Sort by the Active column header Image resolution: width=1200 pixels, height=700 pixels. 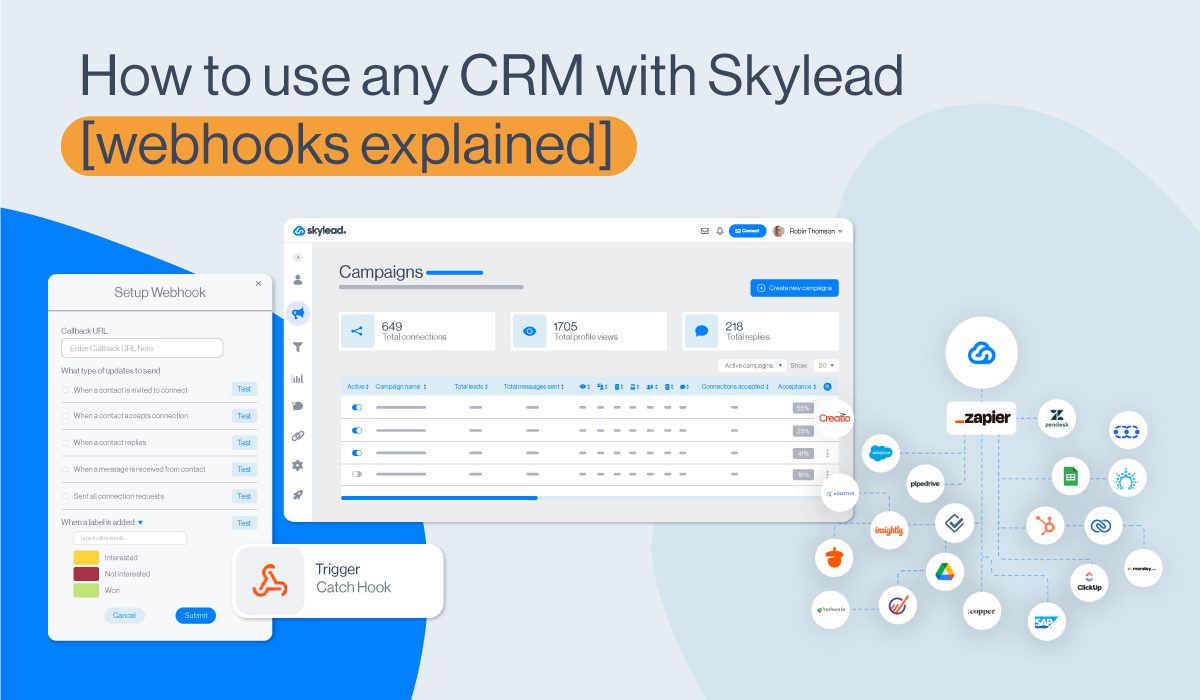(x=358, y=386)
